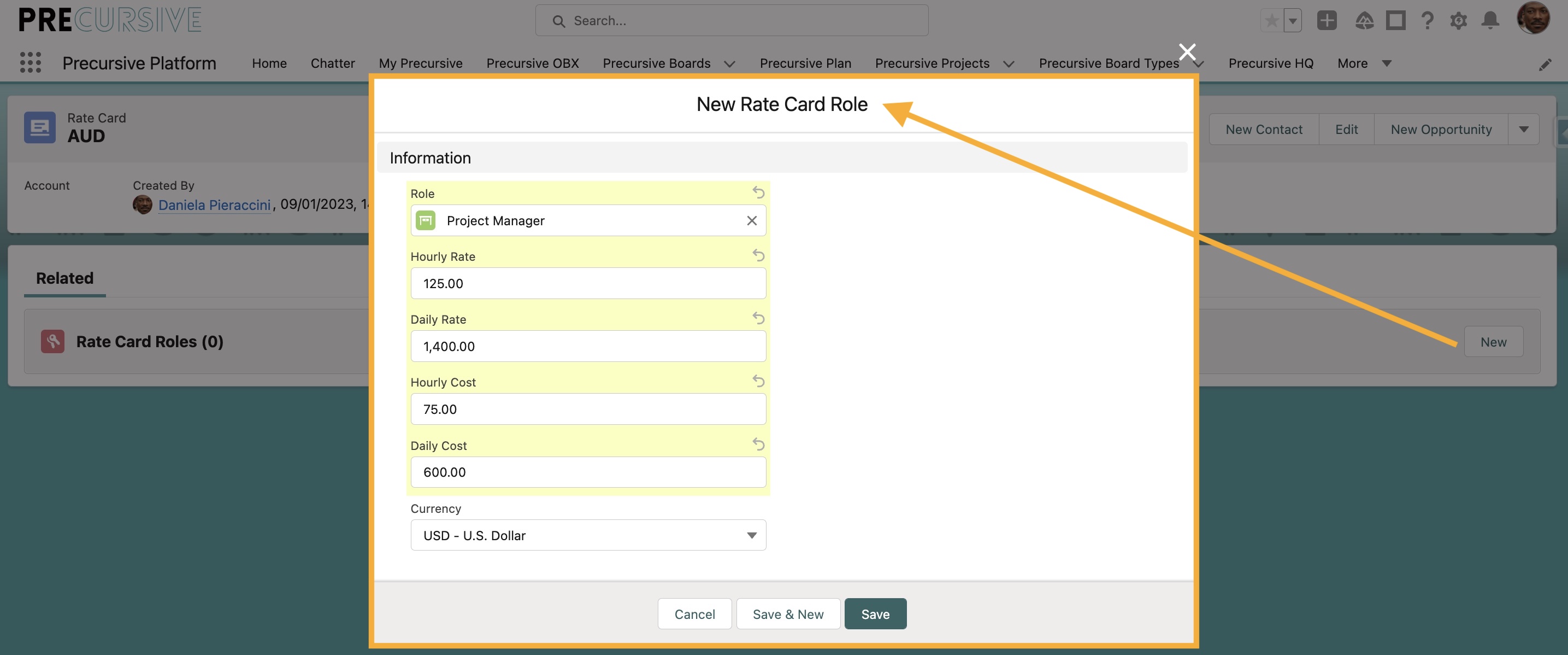The height and width of the screenshot is (655, 1568).
Task: Click the New Contact button
Action: tap(1264, 129)
